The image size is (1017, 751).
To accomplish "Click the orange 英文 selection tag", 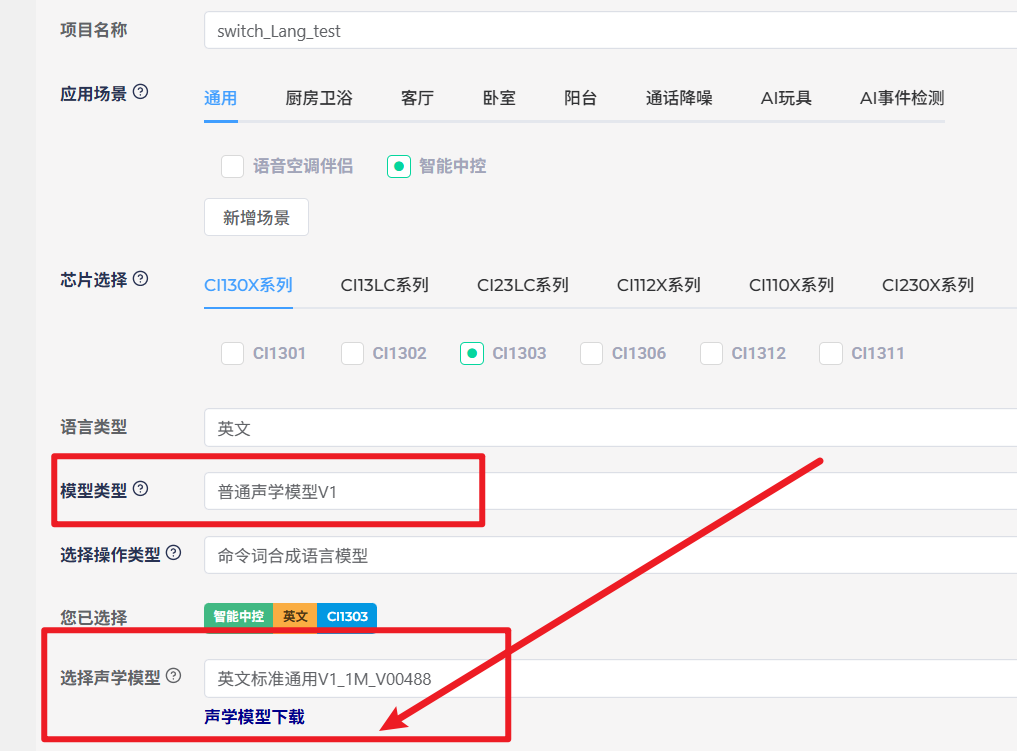I will 295,616.
